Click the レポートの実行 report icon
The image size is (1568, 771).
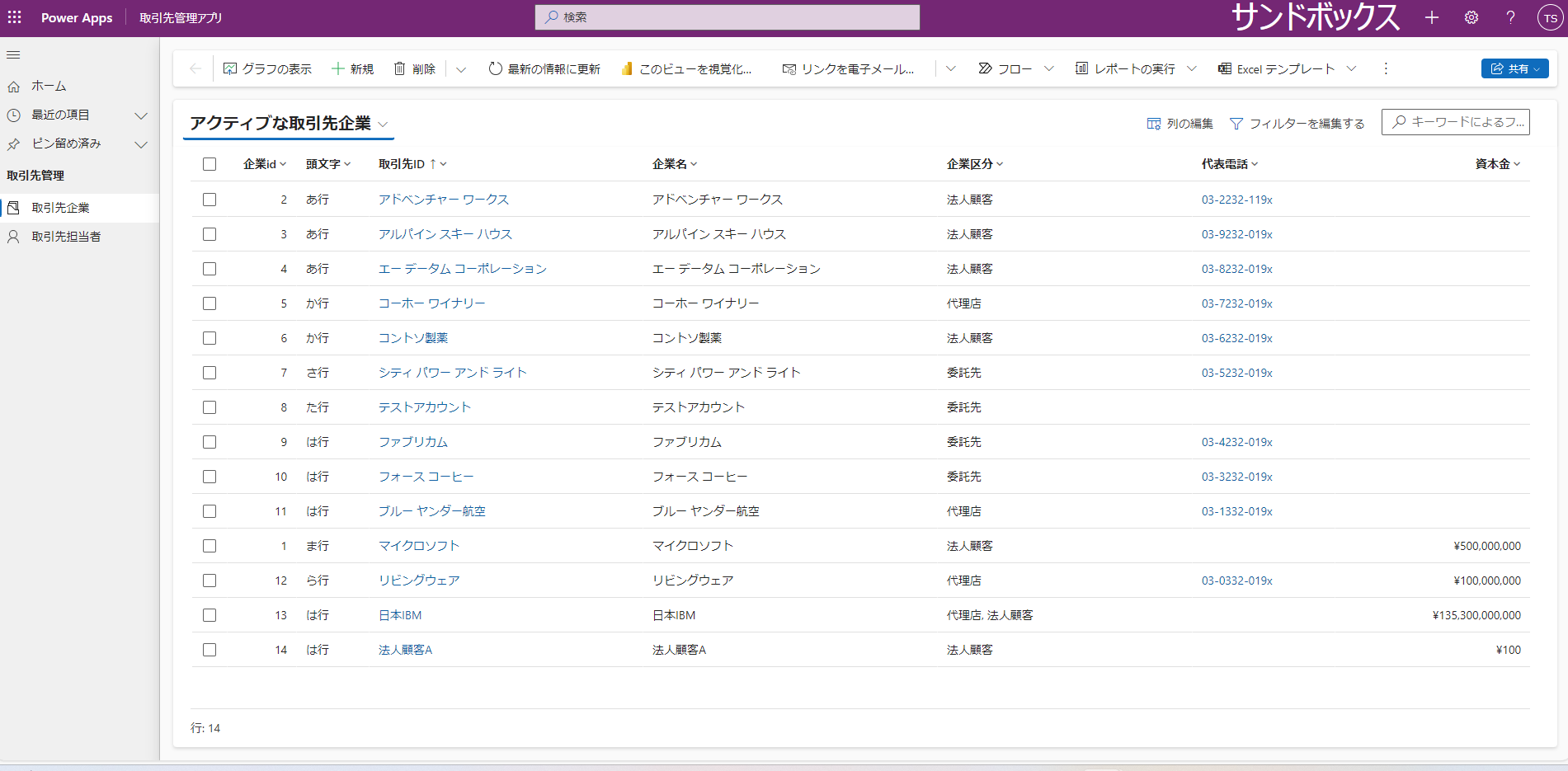point(1081,68)
